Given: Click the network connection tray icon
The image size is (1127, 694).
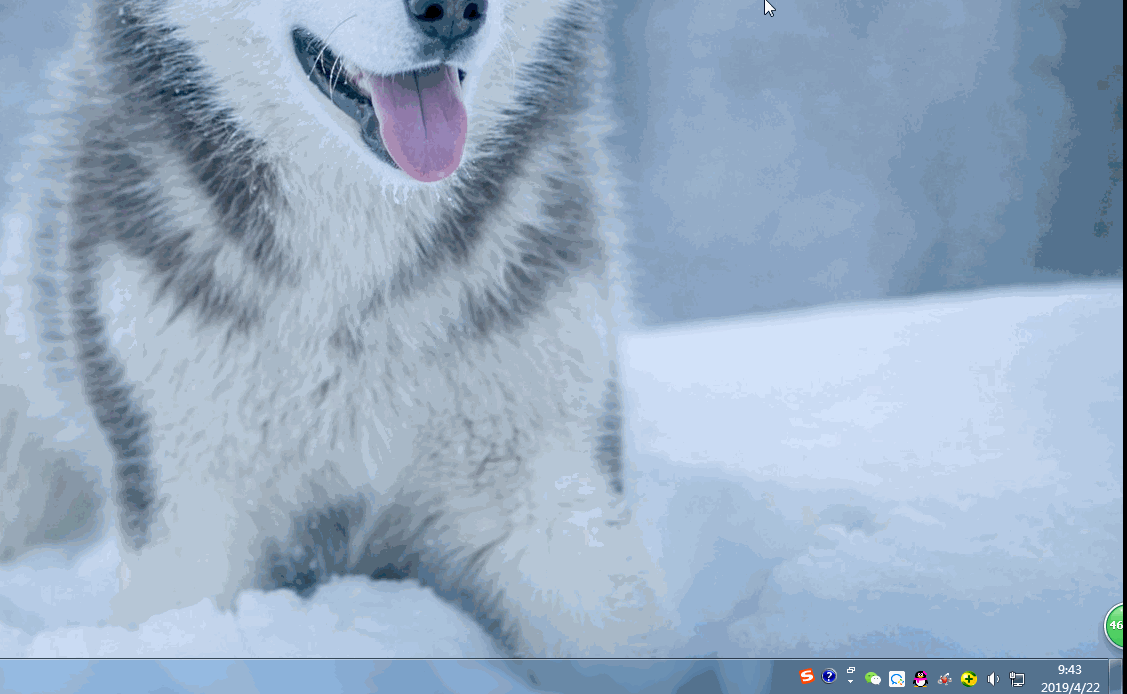Looking at the screenshot, I should (1017, 679).
